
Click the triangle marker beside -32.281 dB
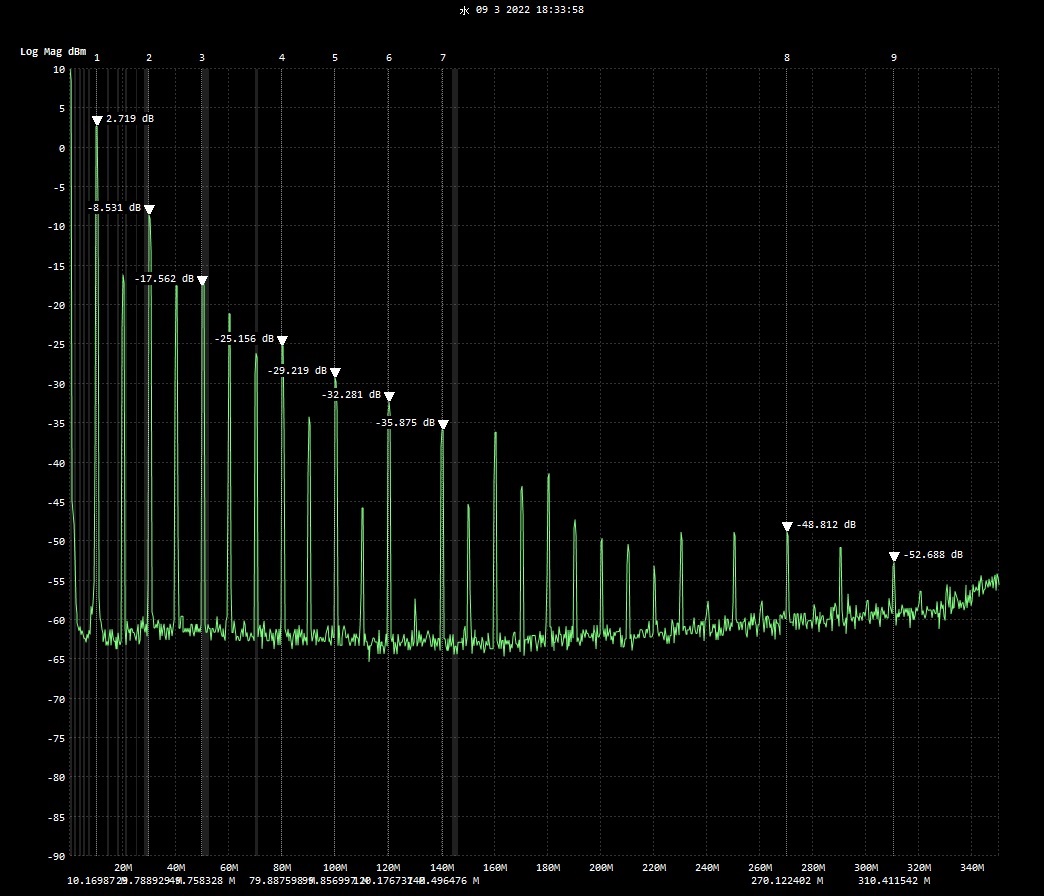(390, 396)
